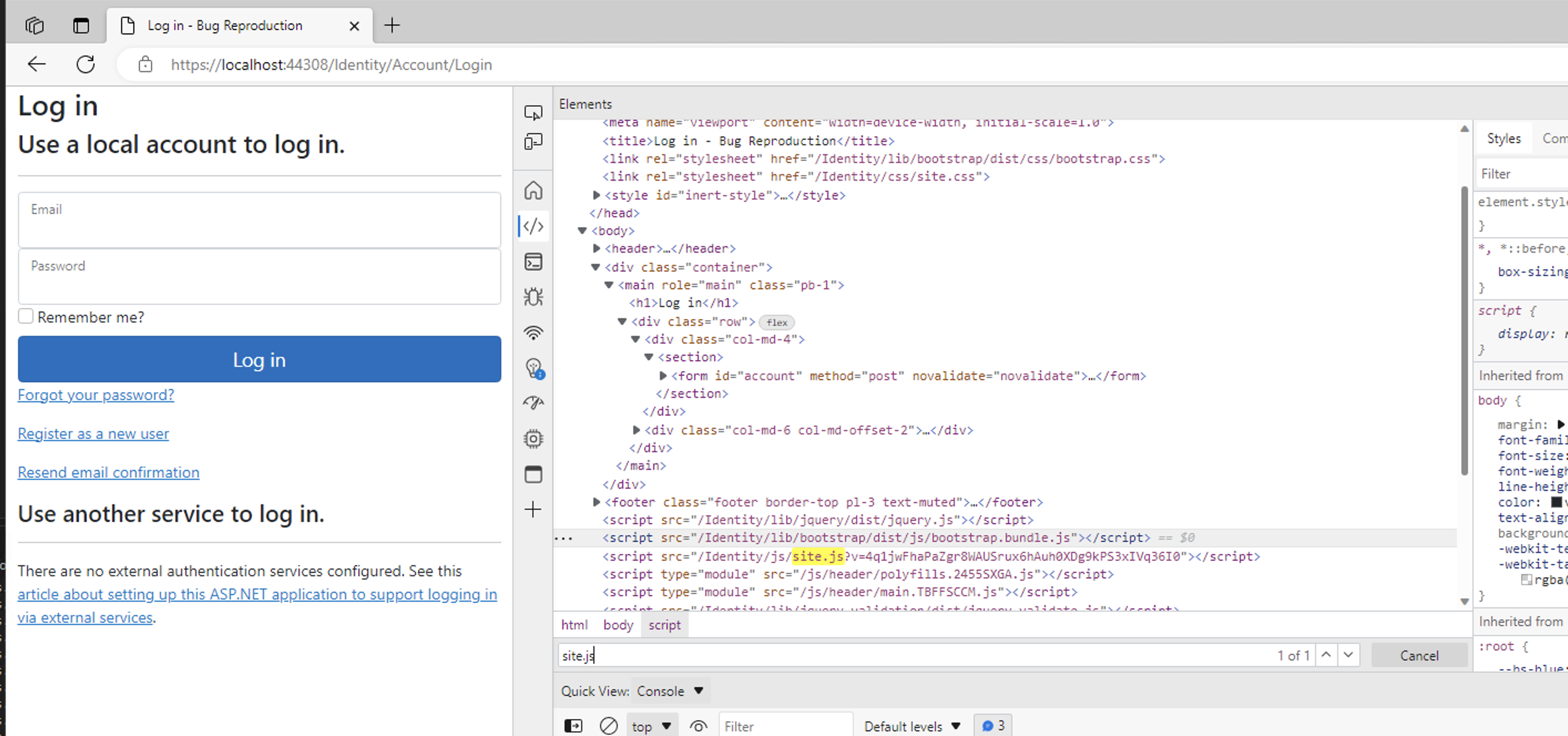The height and width of the screenshot is (736, 1568).
Task: Close the Log in - Bug Reproduction tab
Action: 354,26
